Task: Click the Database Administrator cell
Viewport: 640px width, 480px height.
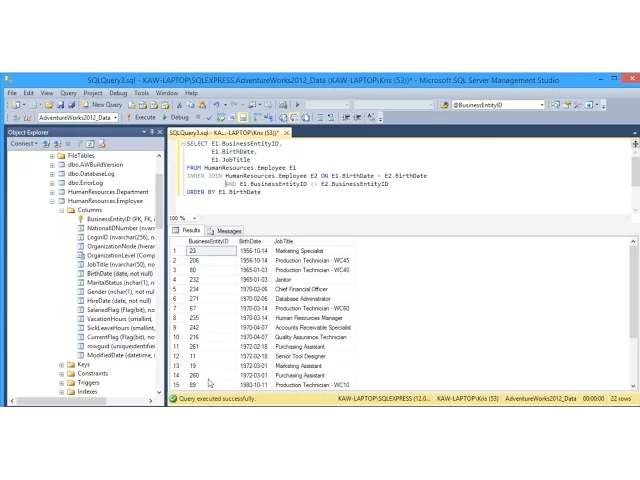Action: 302,299
